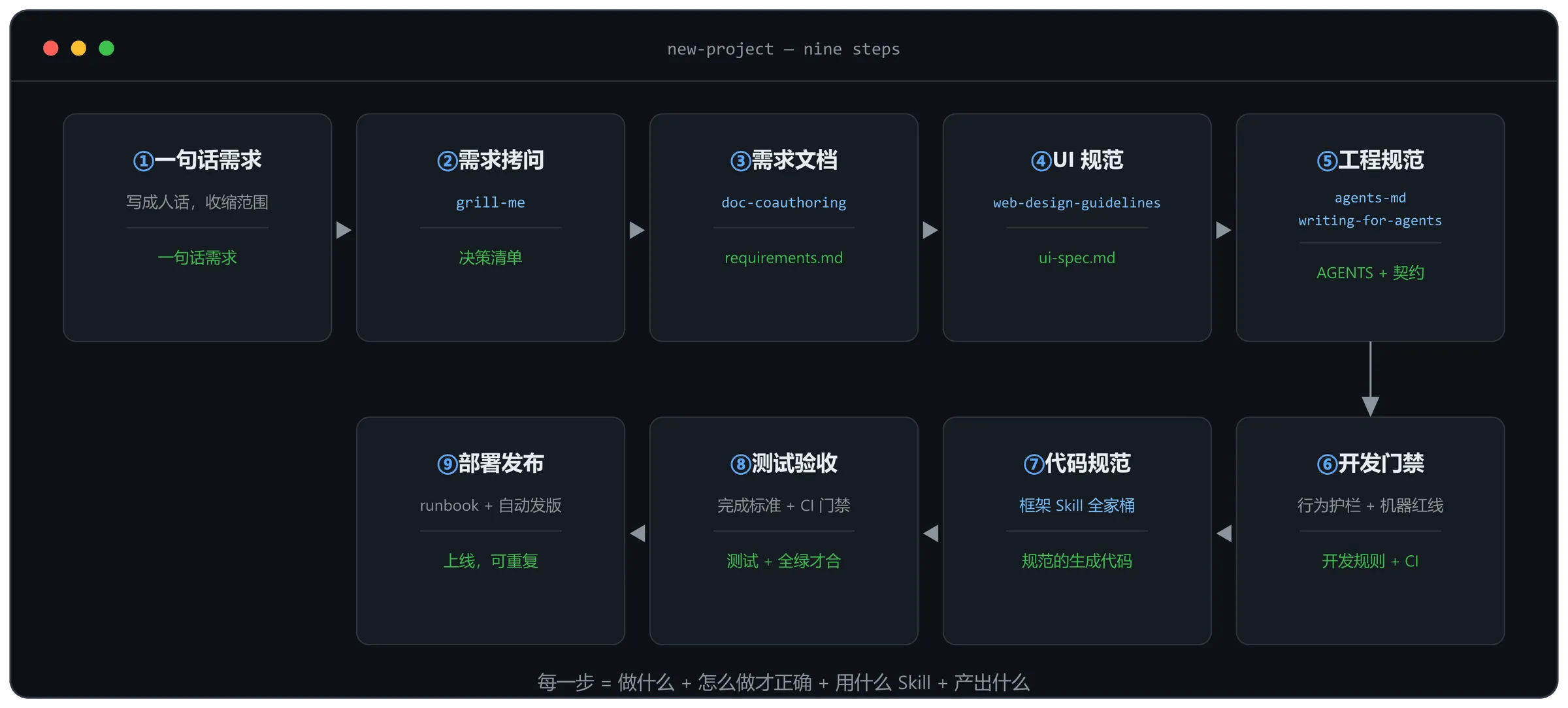Click the text 行为护栏 + 机器红线
Viewport: 1568px width, 708px height.
1371,506
